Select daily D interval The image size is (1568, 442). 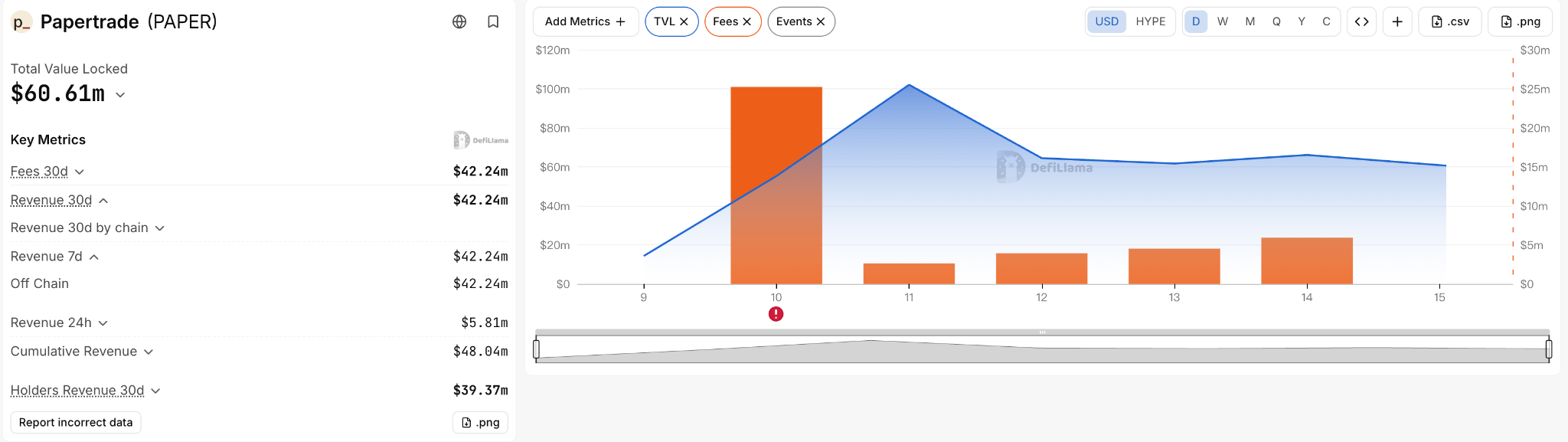point(1196,21)
